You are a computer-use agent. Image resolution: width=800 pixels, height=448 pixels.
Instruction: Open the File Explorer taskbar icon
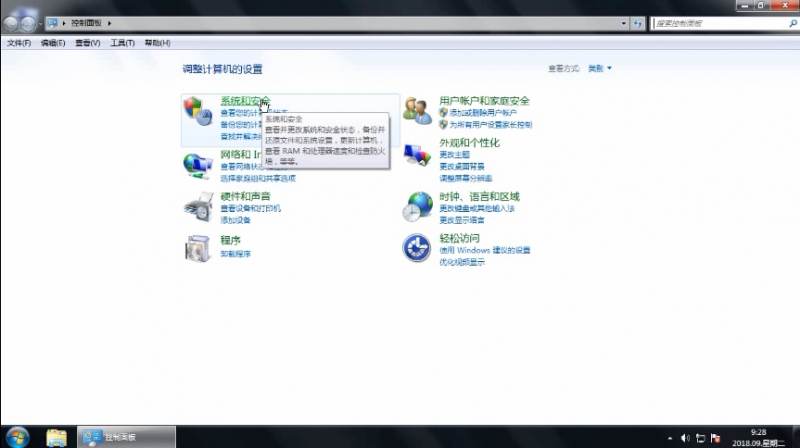click(x=56, y=437)
